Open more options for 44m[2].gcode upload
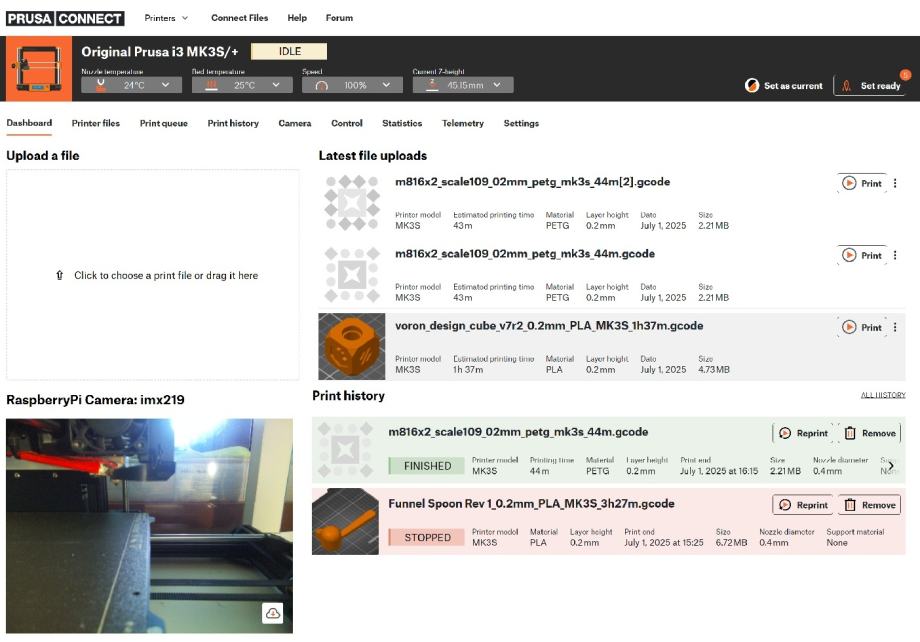 [895, 184]
